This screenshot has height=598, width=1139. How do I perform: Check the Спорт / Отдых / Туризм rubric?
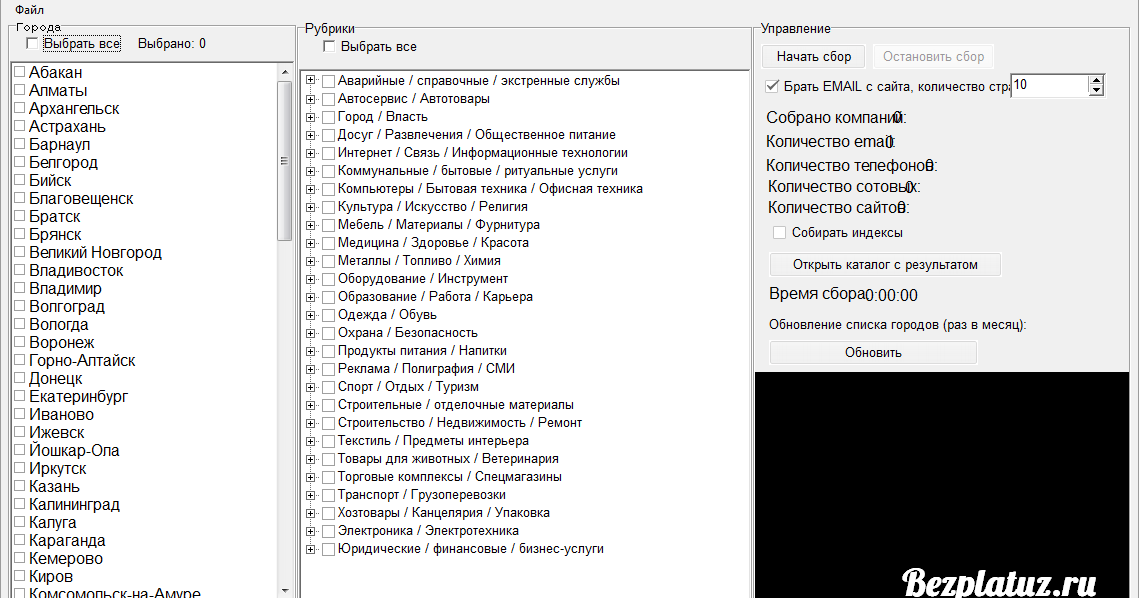[x=328, y=386]
